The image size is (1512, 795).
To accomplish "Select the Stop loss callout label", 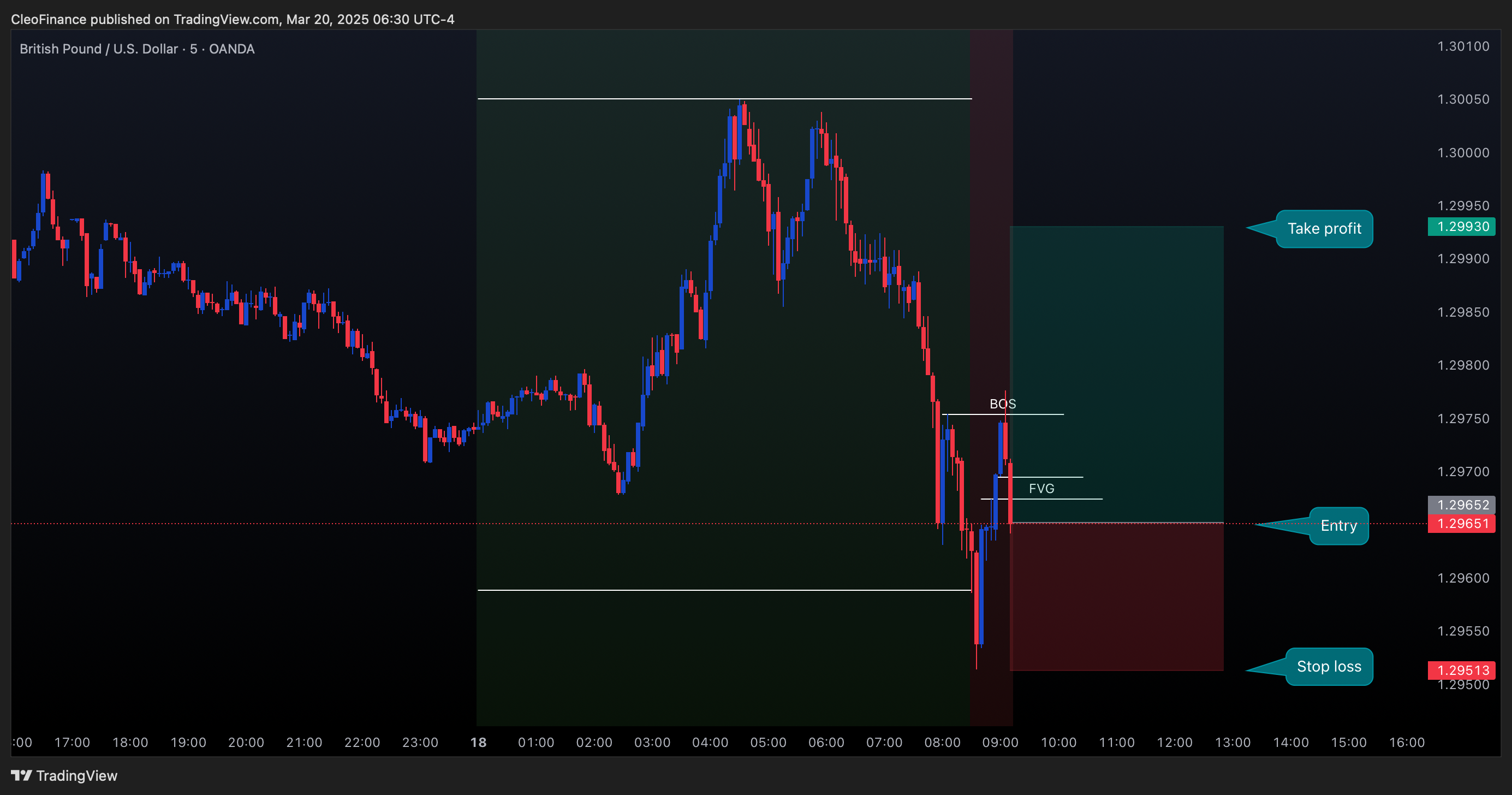I will (1329, 667).
